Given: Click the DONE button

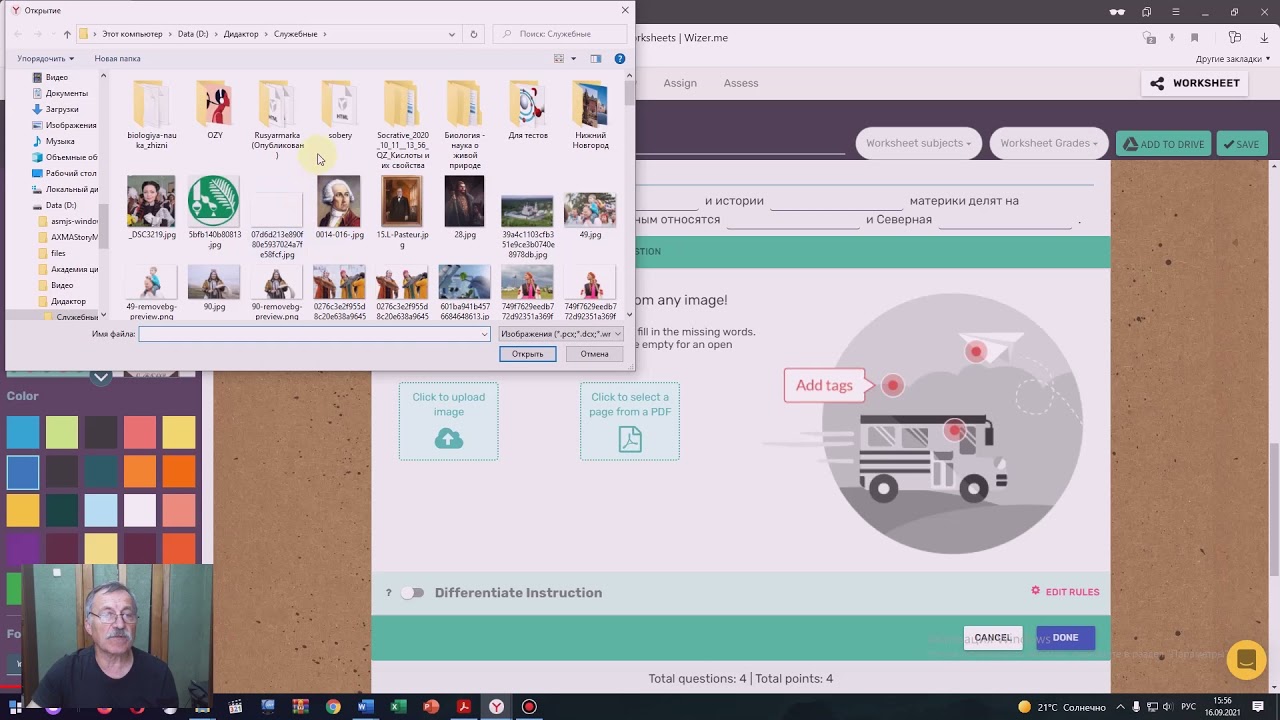Looking at the screenshot, I should pyautogui.click(x=1065, y=638).
